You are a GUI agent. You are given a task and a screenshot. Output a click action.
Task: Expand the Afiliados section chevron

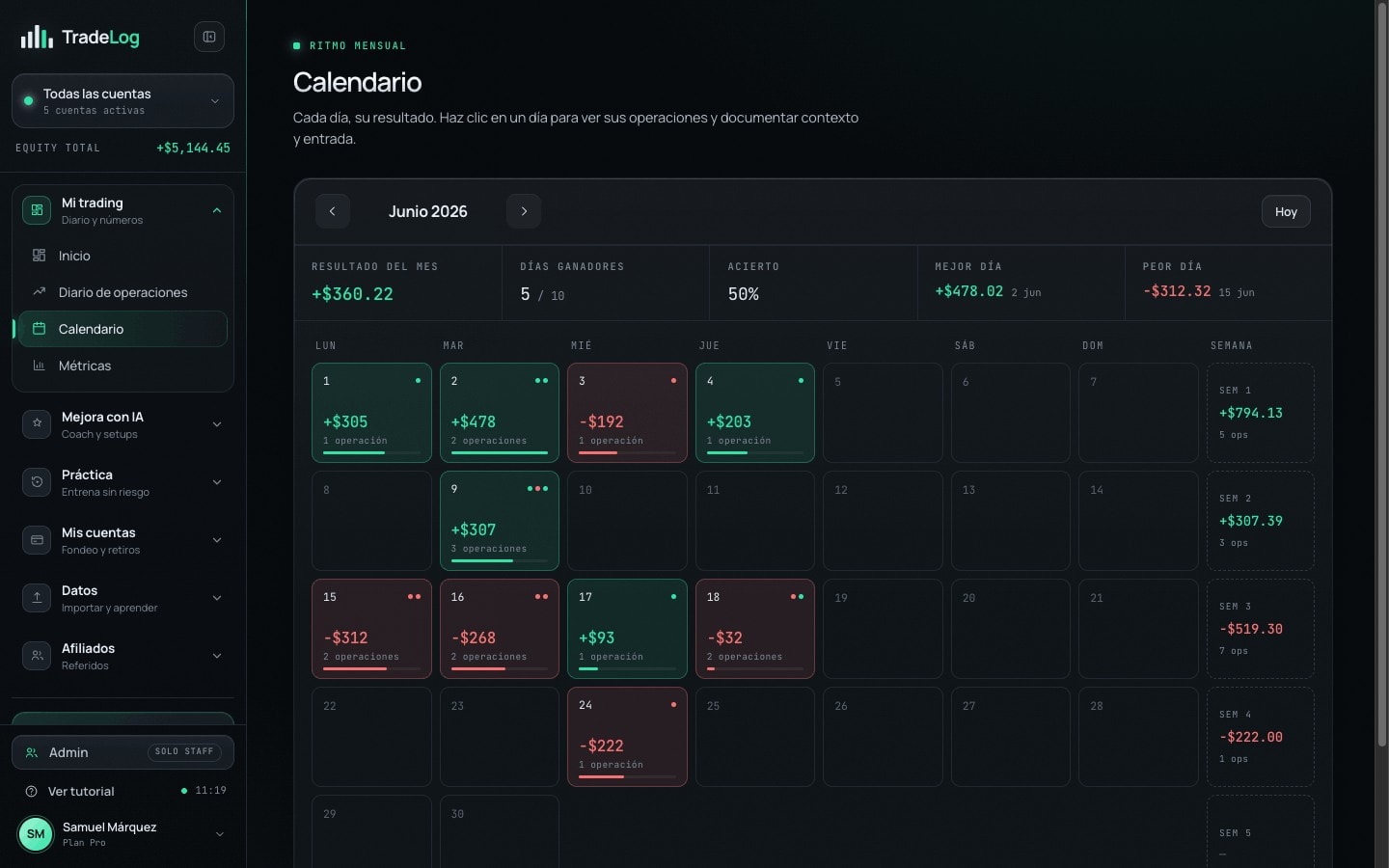[217, 656]
